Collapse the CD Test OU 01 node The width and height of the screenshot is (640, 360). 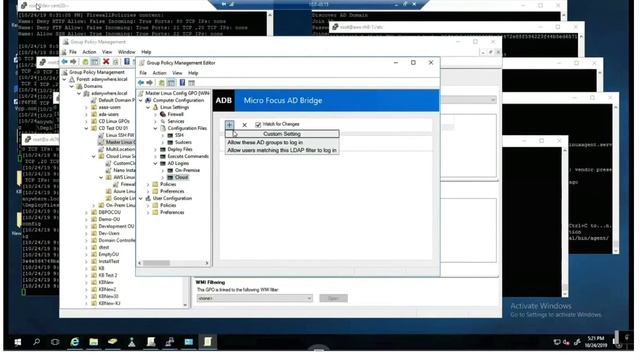[87, 128]
